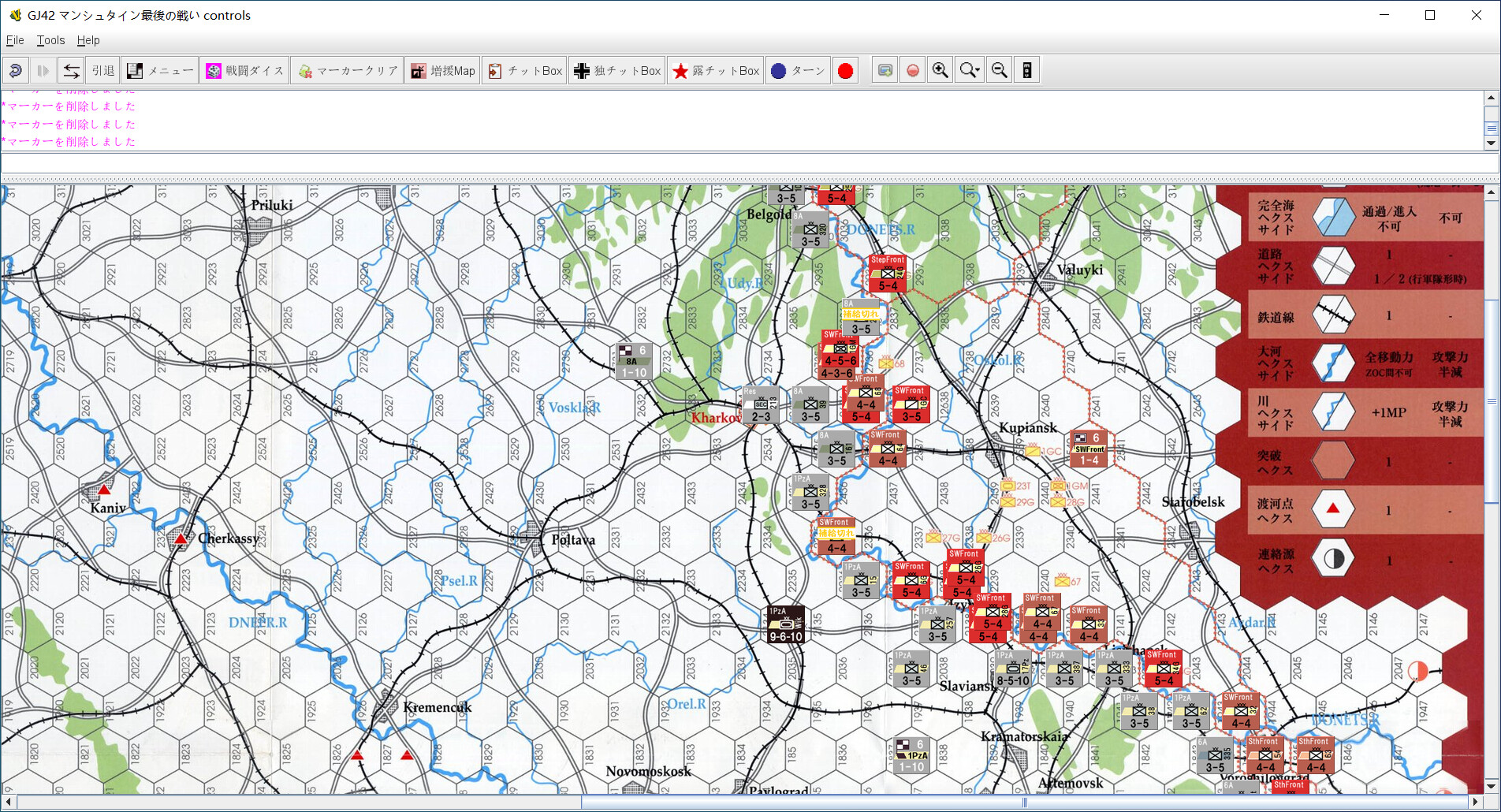Toggle the small red circle marker button
The height and width of the screenshot is (812, 1501).
(x=912, y=71)
